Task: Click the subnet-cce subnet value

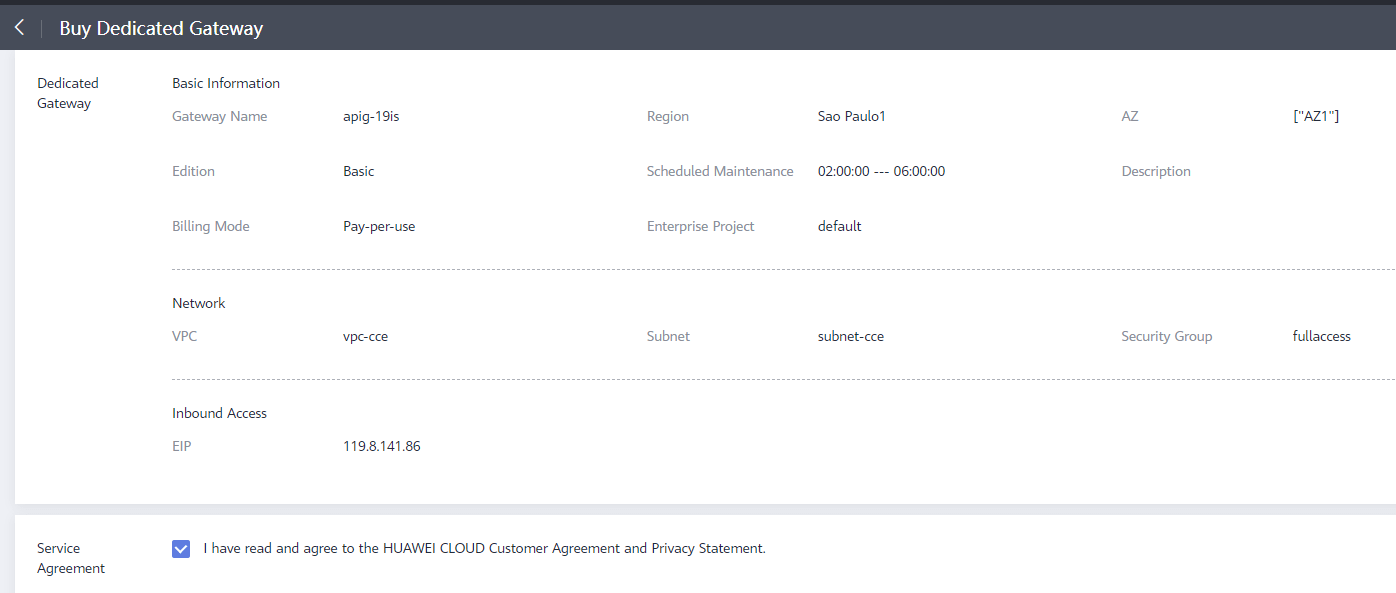Action: [x=850, y=336]
